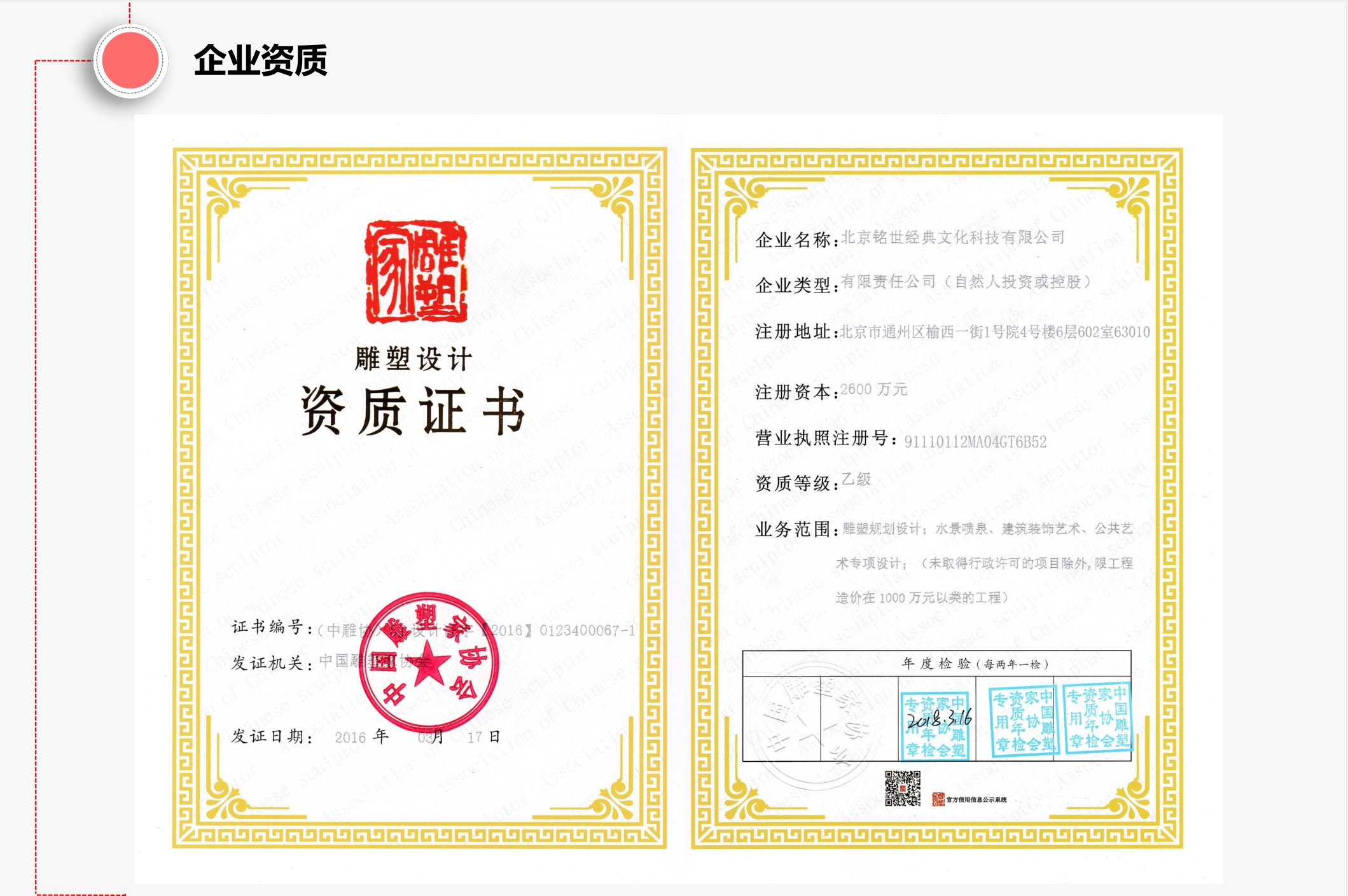Click the value 有限责任公司（自然人投资或控股）

pyautogui.click(x=967, y=282)
